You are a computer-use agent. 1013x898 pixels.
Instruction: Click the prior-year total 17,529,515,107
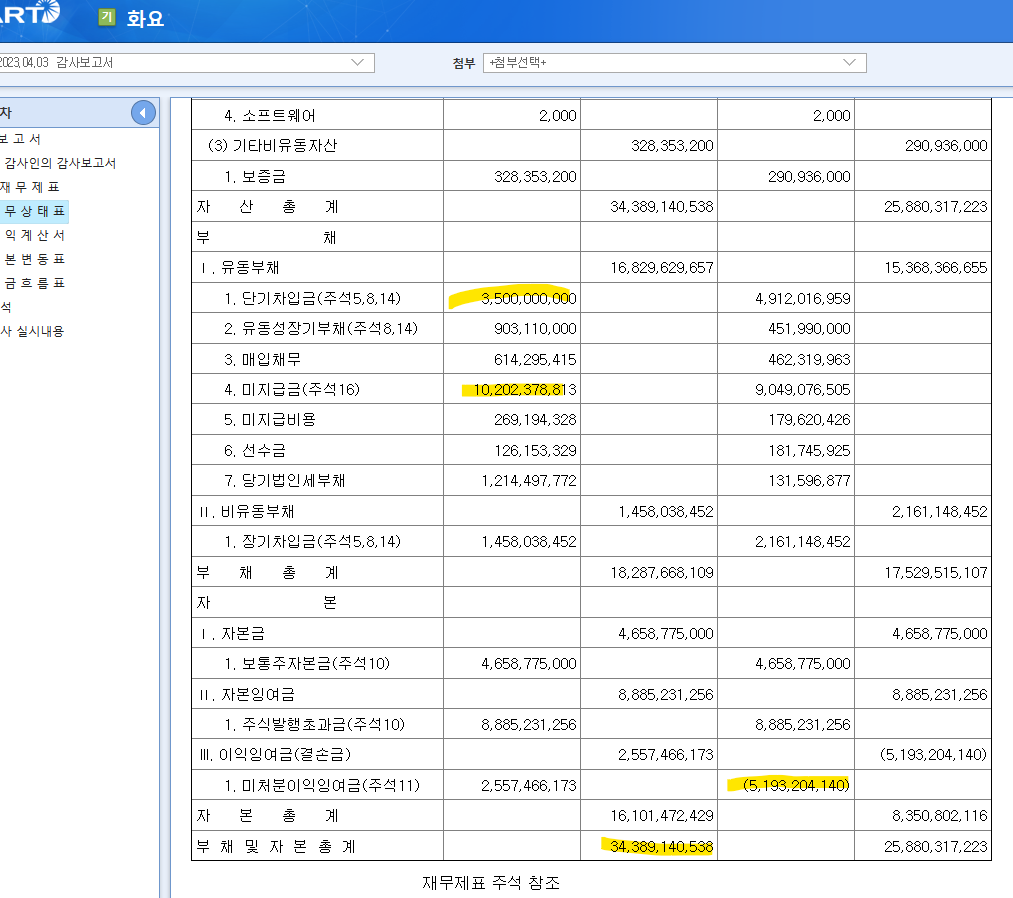click(935, 572)
